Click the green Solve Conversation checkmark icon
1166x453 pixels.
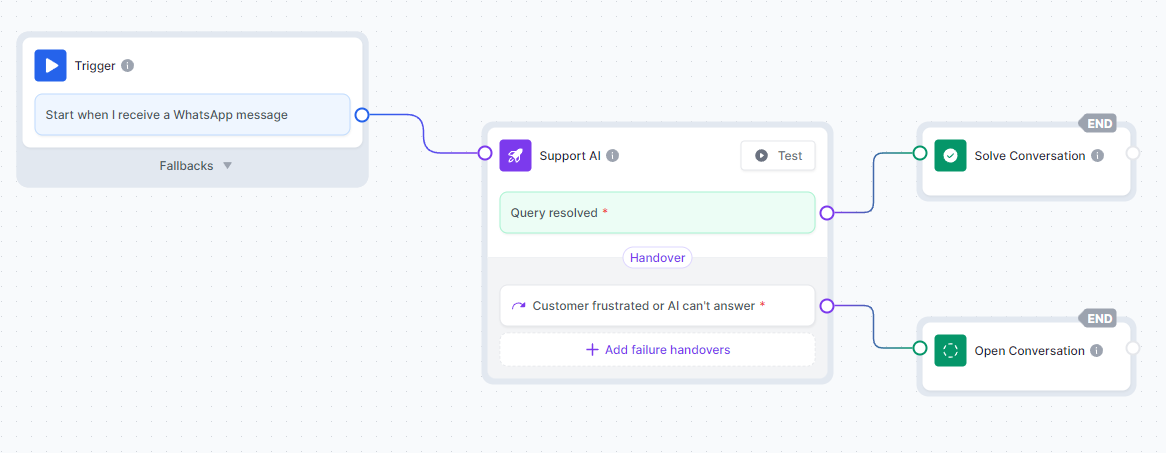(x=950, y=155)
